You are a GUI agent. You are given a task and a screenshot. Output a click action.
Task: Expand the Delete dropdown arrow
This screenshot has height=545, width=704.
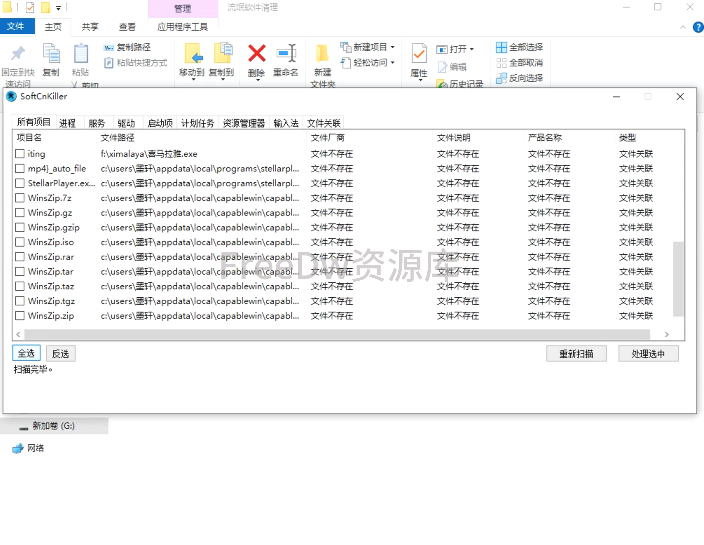click(257, 79)
